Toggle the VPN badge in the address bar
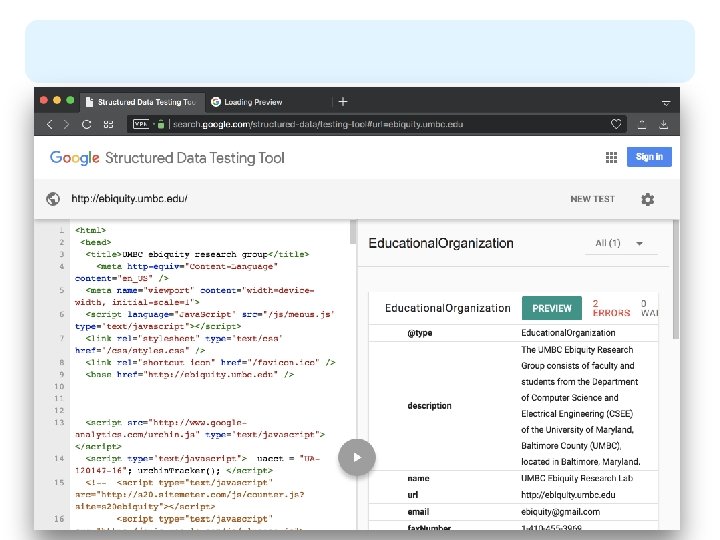Image resolution: width=720 pixels, height=540 pixels. pos(141,124)
